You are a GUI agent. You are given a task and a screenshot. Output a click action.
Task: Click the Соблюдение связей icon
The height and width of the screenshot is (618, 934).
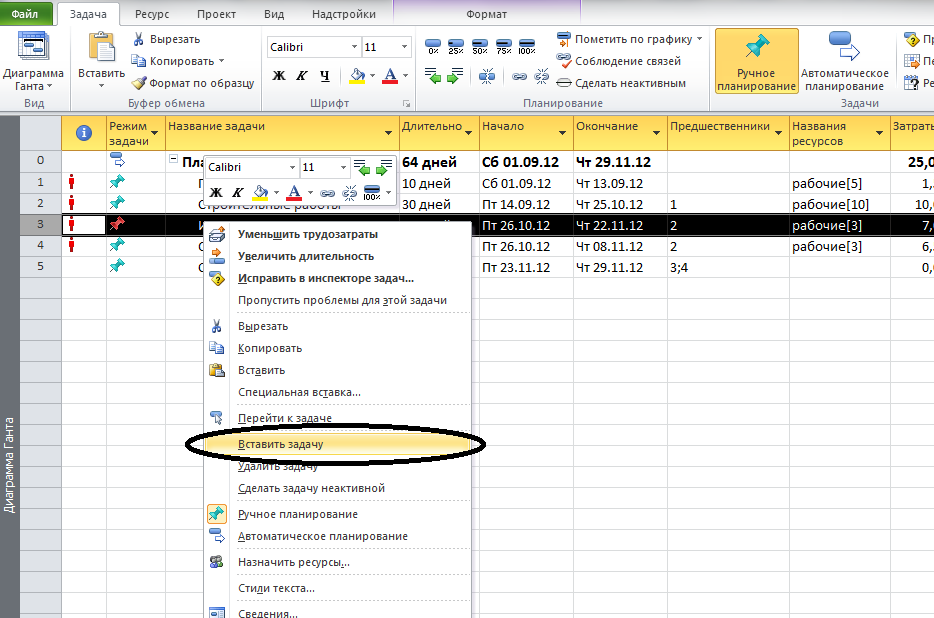tap(563, 60)
